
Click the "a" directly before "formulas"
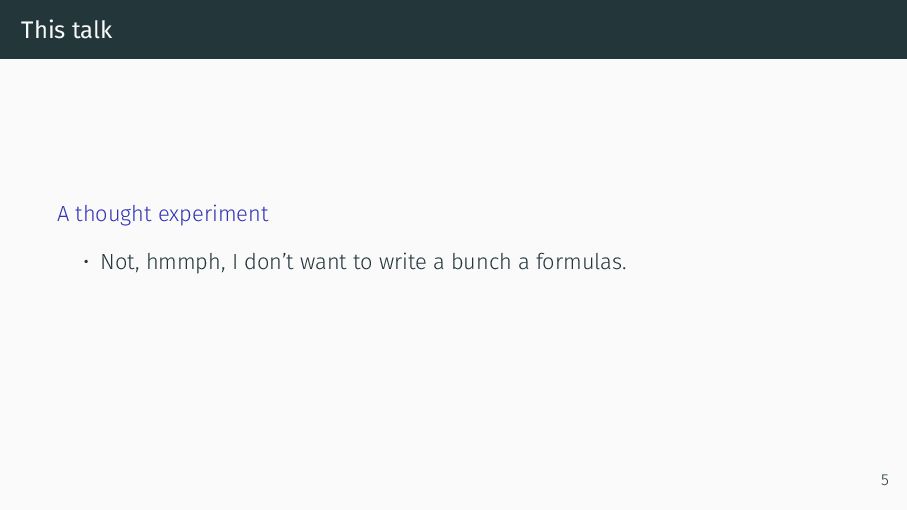coord(523,263)
